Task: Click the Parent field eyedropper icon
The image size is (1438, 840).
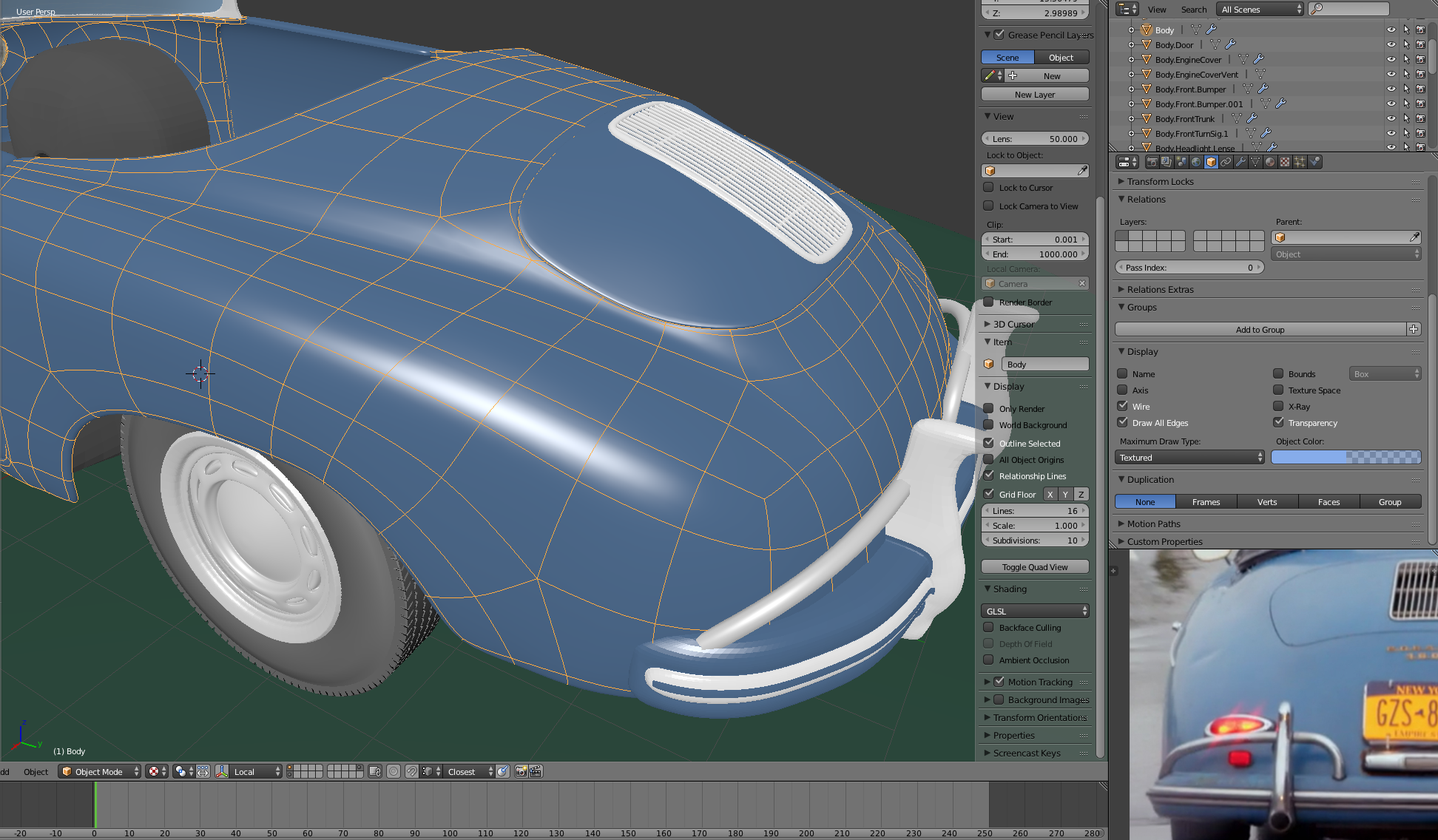Action: [x=1414, y=237]
